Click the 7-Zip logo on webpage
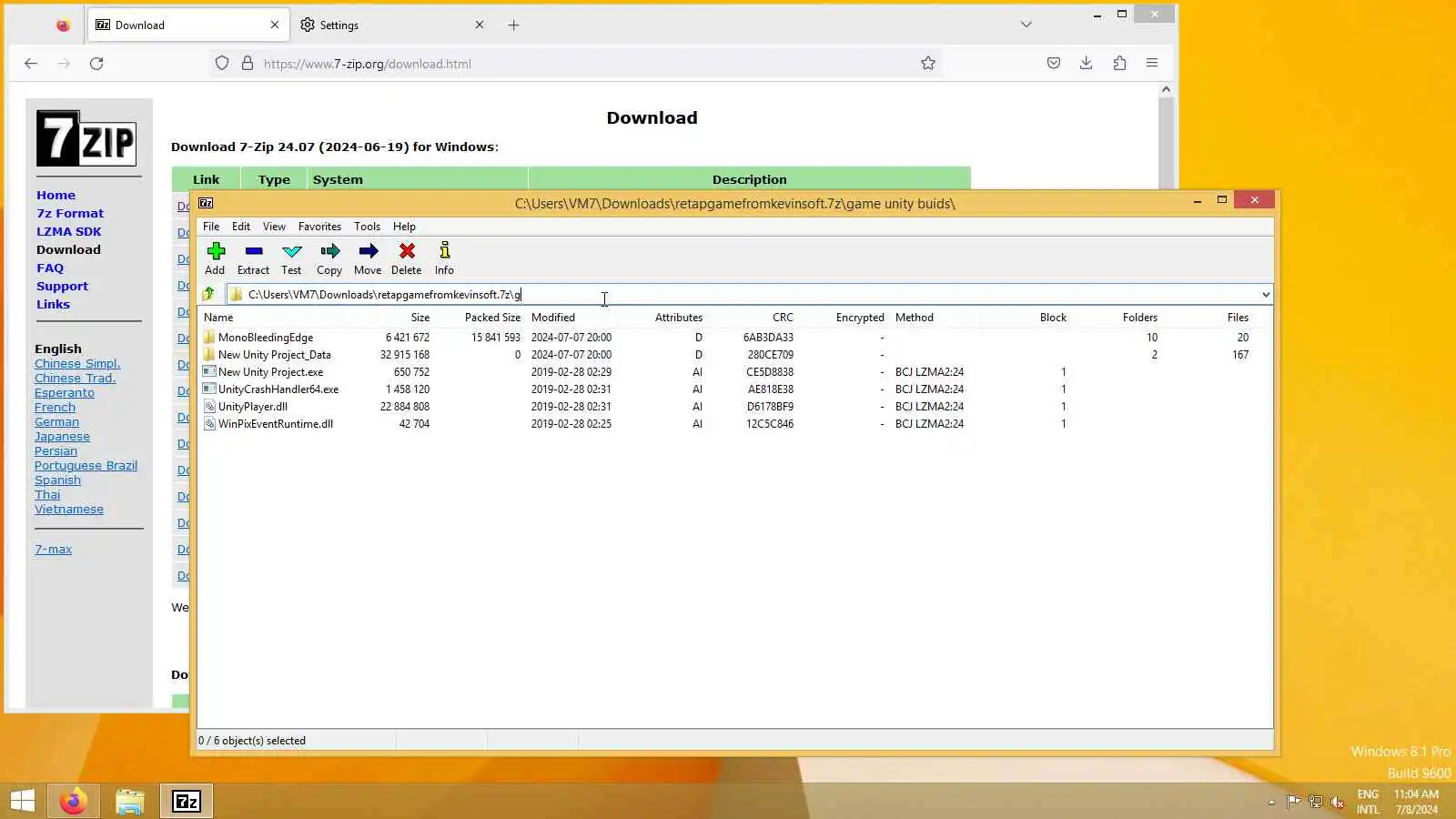Viewport: 1456px width, 819px height. click(x=86, y=138)
